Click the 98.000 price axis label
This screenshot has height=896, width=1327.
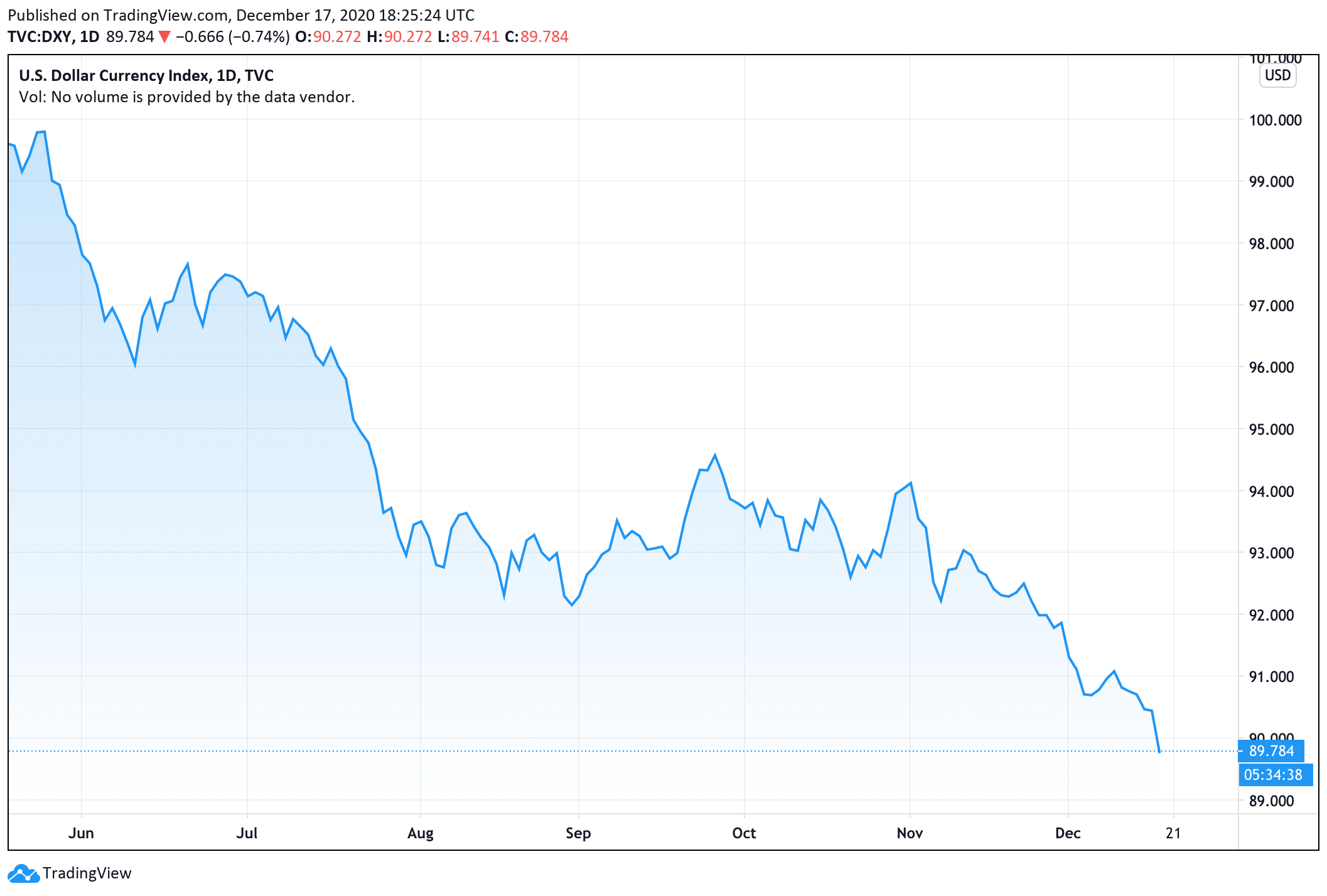coord(1272,244)
